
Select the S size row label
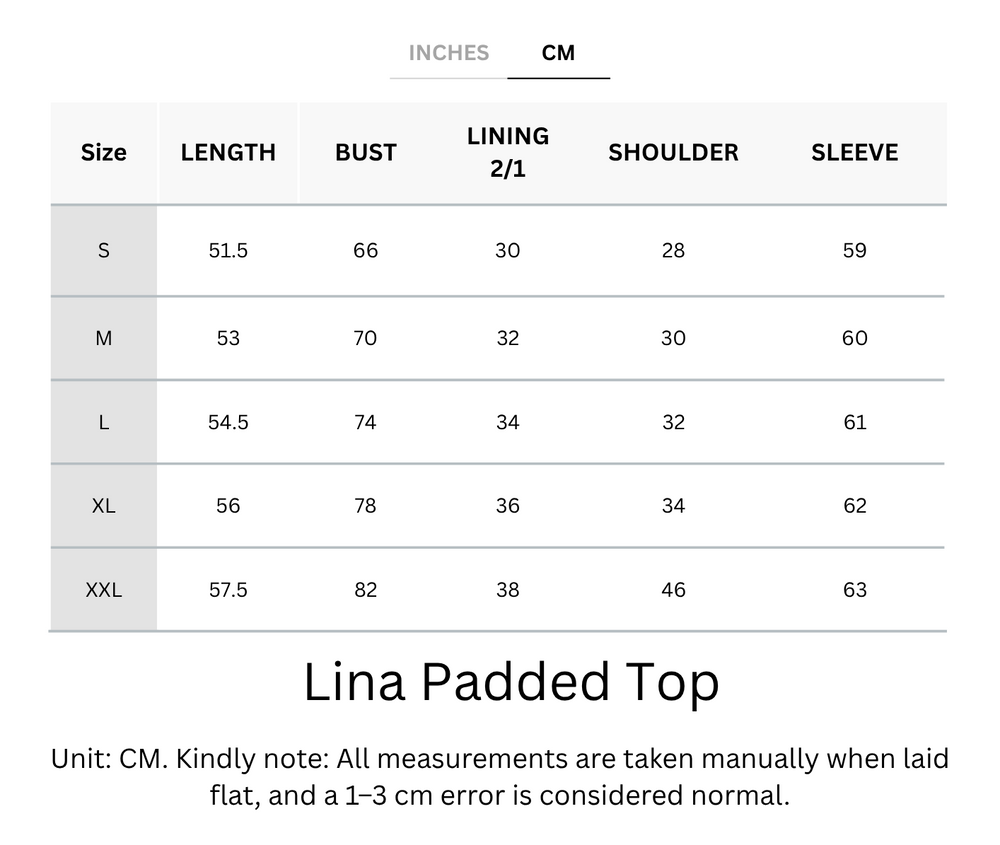103,250
